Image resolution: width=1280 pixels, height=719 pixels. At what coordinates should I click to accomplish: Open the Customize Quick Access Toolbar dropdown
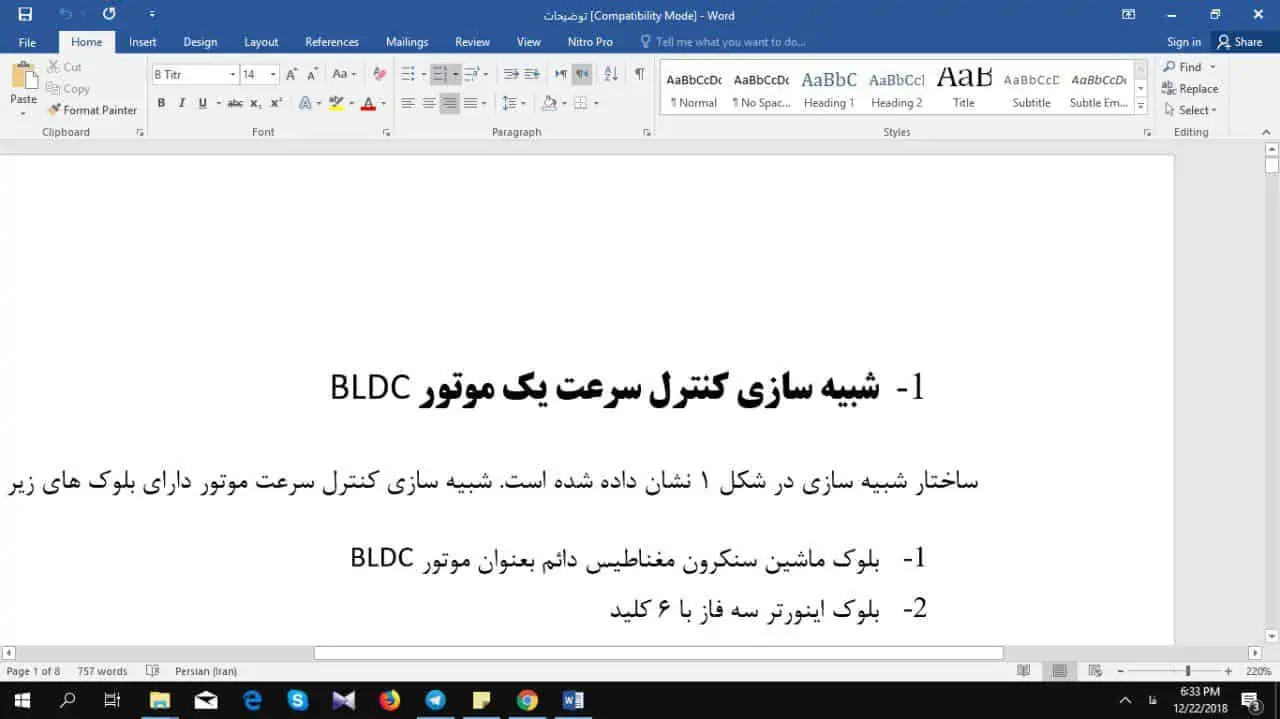152,14
